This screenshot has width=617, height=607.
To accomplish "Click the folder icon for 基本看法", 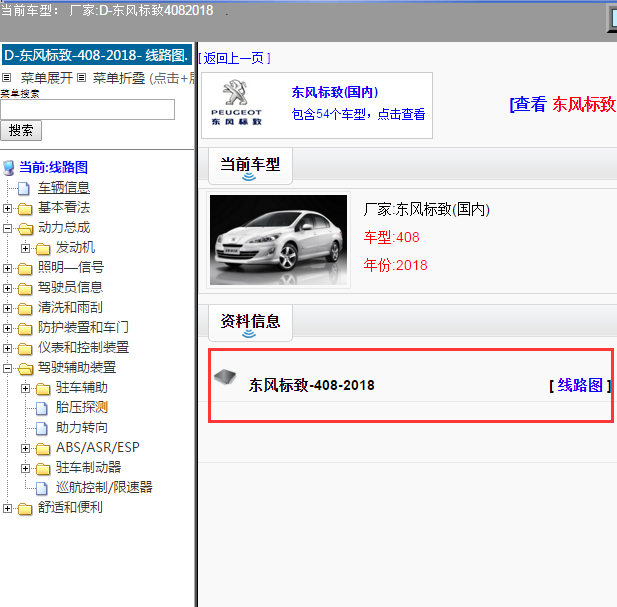I will pyautogui.click(x=25, y=208).
